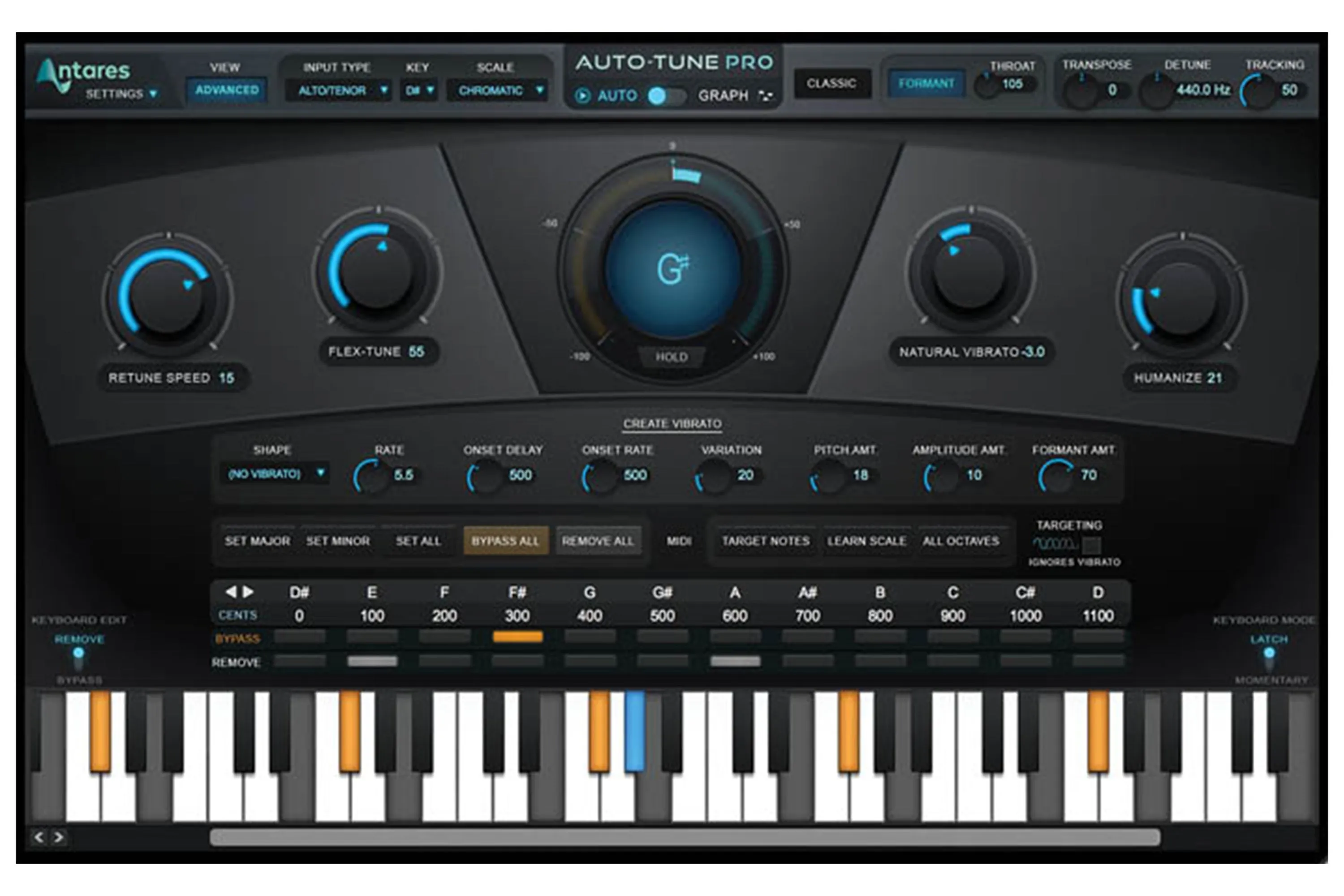Click the scale shift right arrow
1344x896 pixels.
point(248,592)
